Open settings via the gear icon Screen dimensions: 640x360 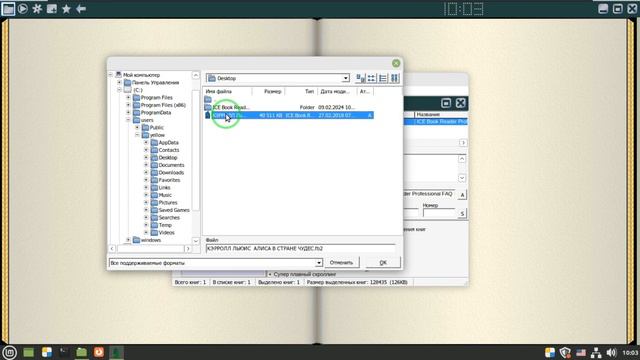[37, 8]
